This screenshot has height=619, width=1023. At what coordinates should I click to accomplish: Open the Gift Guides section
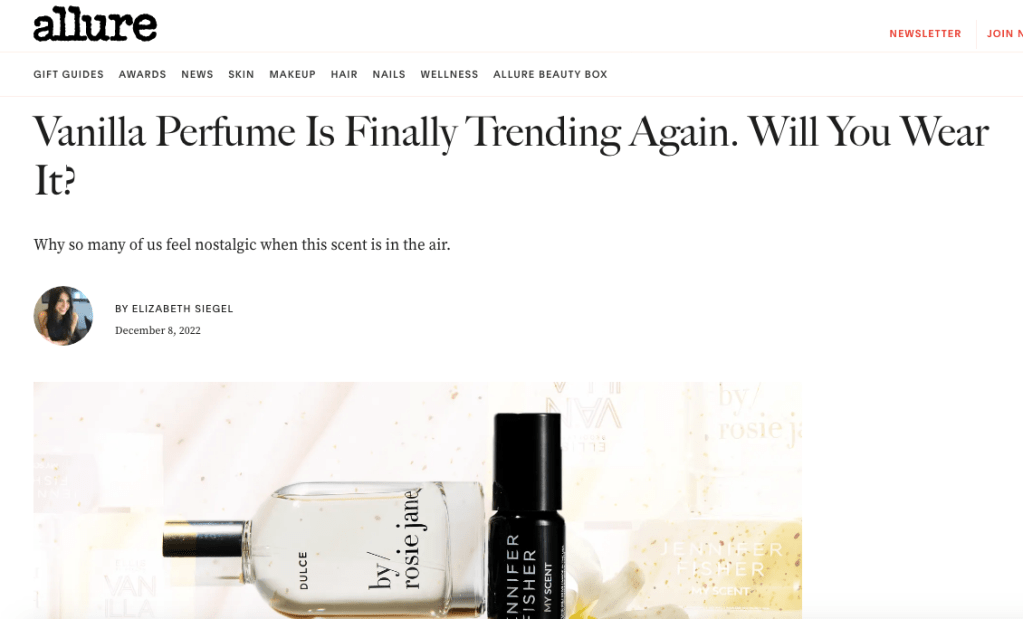pyautogui.click(x=69, y=74)
